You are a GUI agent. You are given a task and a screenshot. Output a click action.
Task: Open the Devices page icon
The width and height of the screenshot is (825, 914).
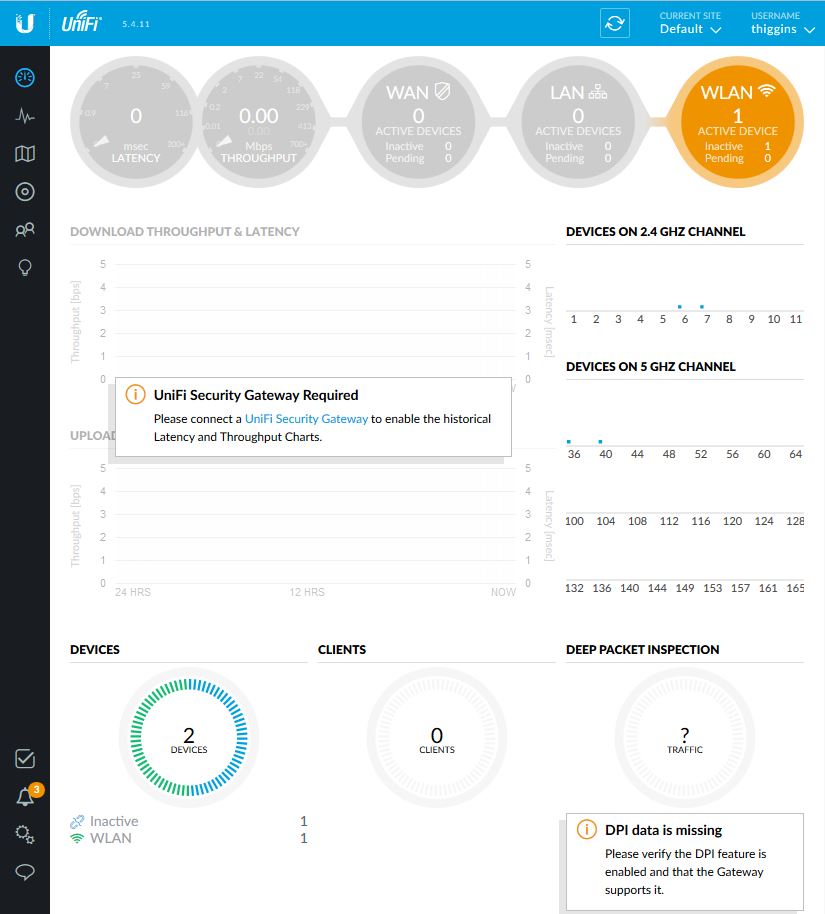[x=24, y=192]
